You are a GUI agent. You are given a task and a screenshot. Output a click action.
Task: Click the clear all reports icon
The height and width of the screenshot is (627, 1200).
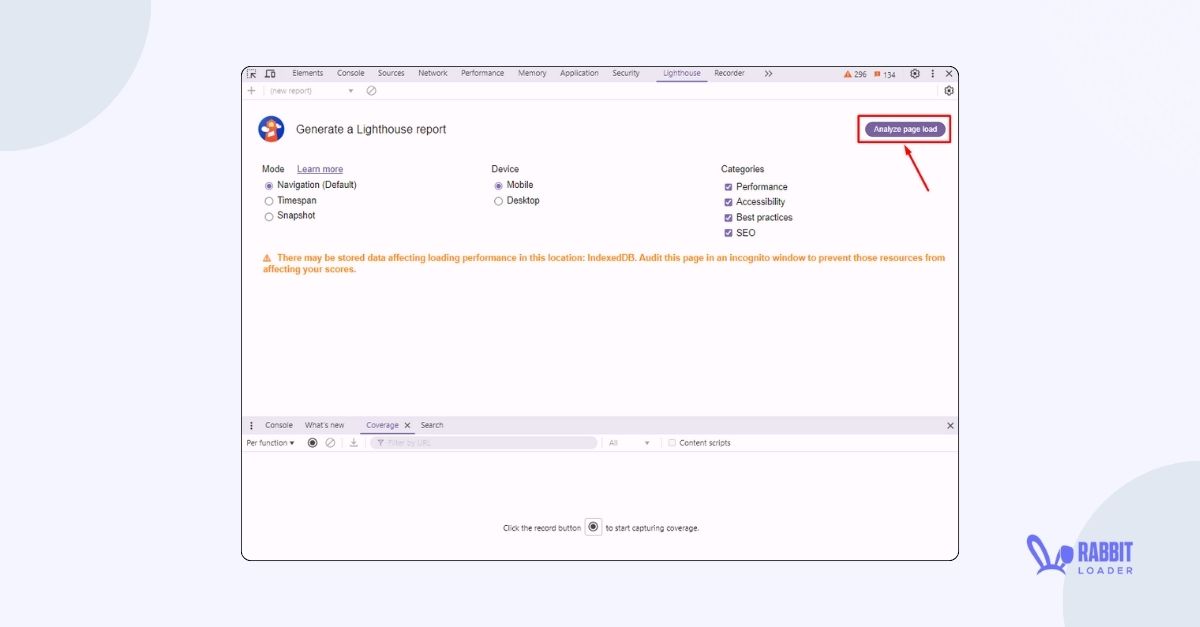pyautogui.click(x=372, y=90)
